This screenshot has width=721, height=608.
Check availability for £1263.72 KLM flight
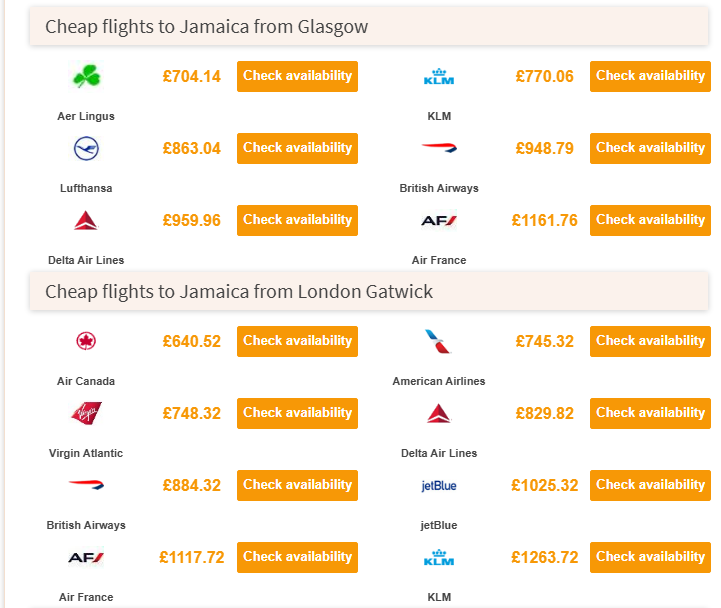click(x=650, y=557)
